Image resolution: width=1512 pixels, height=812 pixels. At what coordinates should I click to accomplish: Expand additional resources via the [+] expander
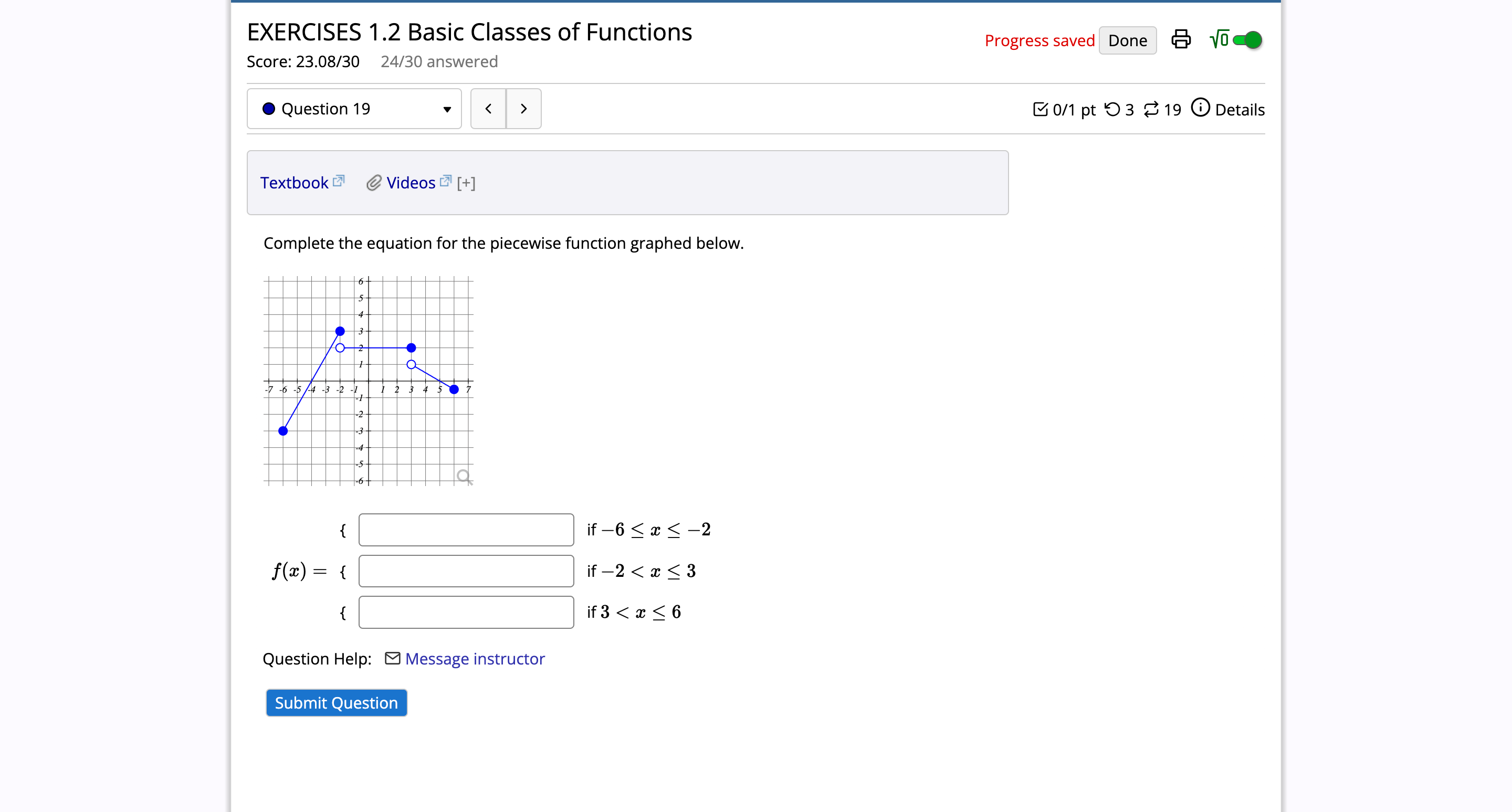[x=466, y=183]
